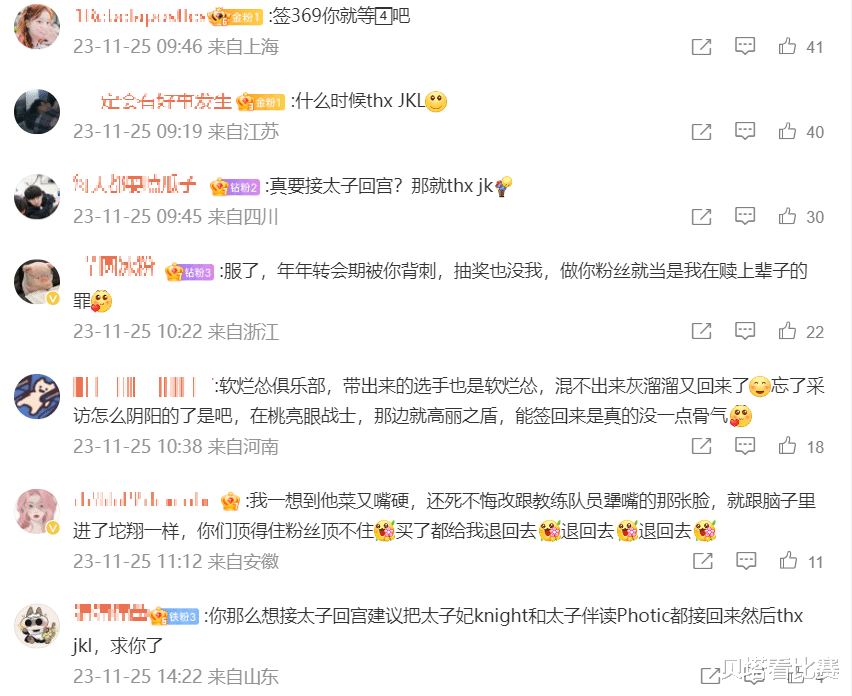This screenshot has height=696, width=852.
Task: Reply to the 什么时候thx JKL comment
Action: click(745, 131)
